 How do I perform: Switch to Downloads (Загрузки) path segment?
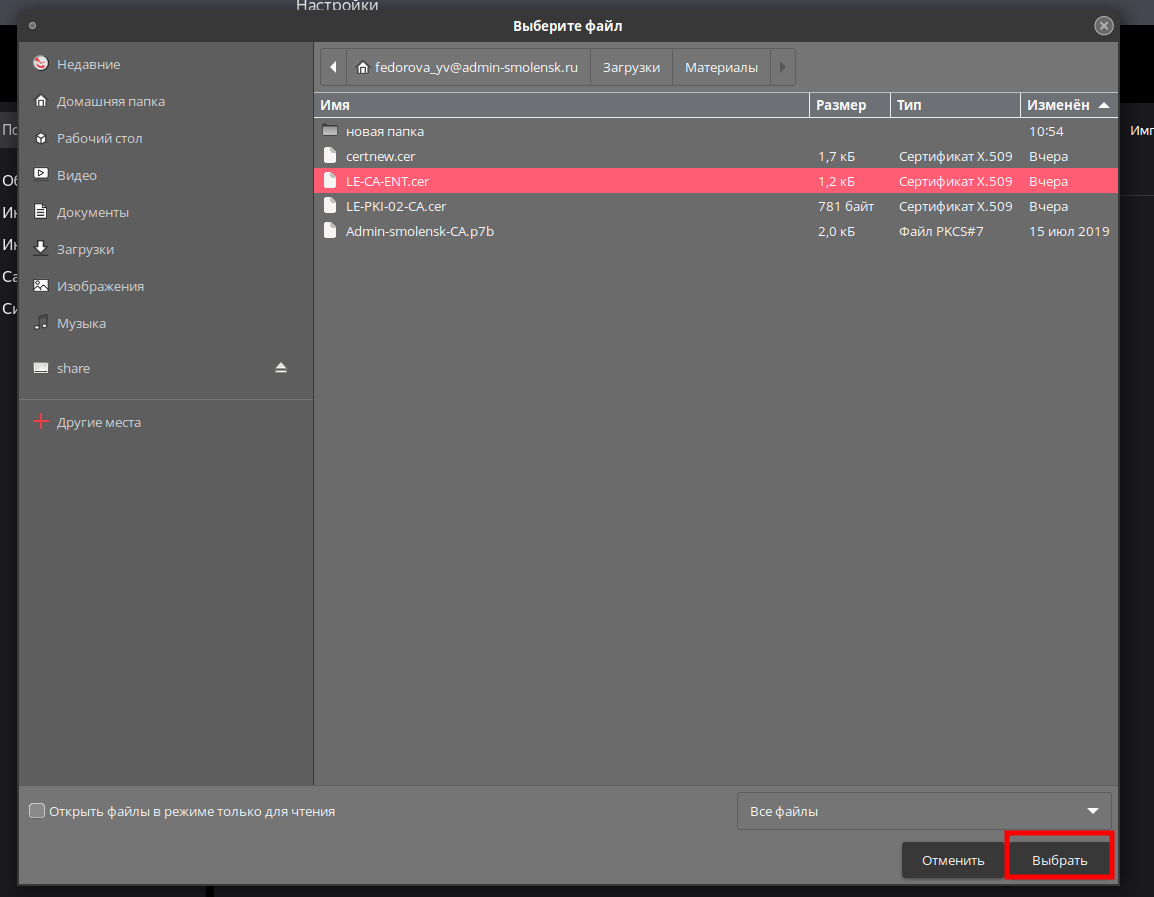[x=631, y=68]
